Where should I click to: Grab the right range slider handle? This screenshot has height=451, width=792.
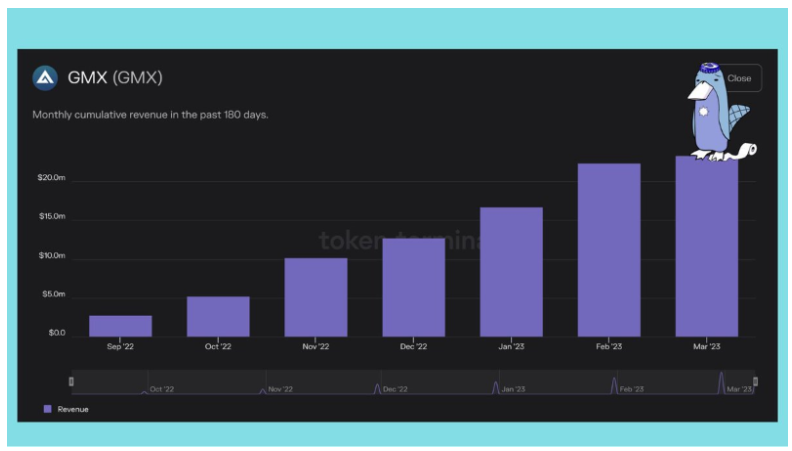tap(756, 381)
